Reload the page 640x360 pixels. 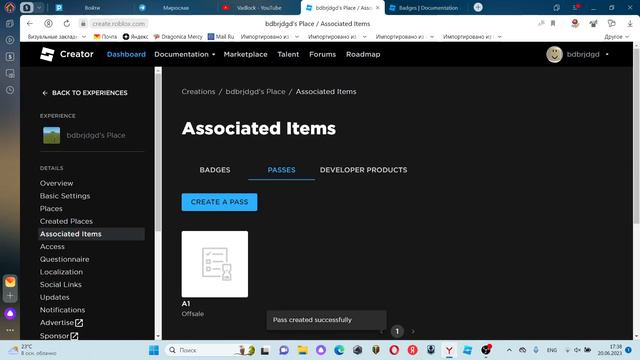pos(67,24)
